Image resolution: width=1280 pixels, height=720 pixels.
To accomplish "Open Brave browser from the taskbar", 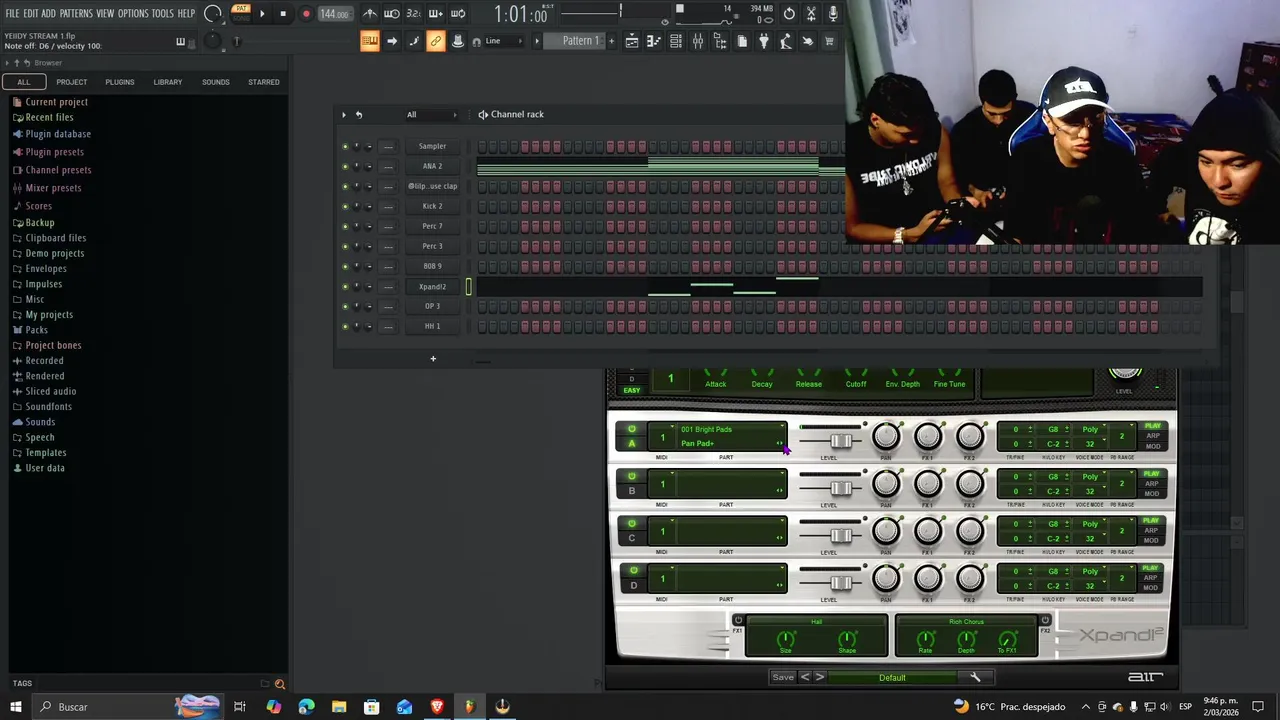I will (437, 707).
